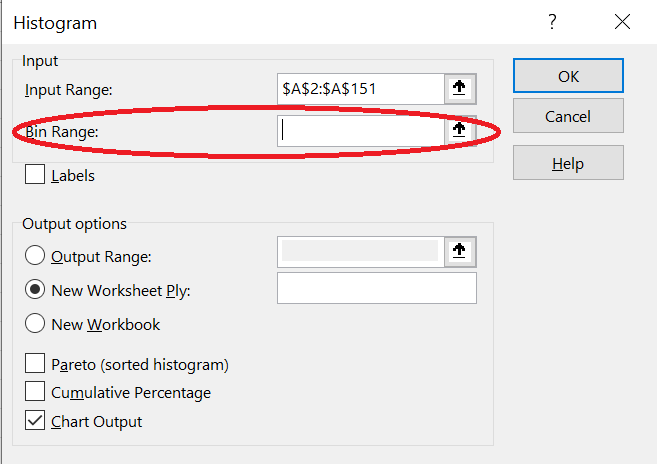Screen dimensions: 657x464
Task: Click the New Worksheet Ply name field
Action: click(x=376, y=289)
